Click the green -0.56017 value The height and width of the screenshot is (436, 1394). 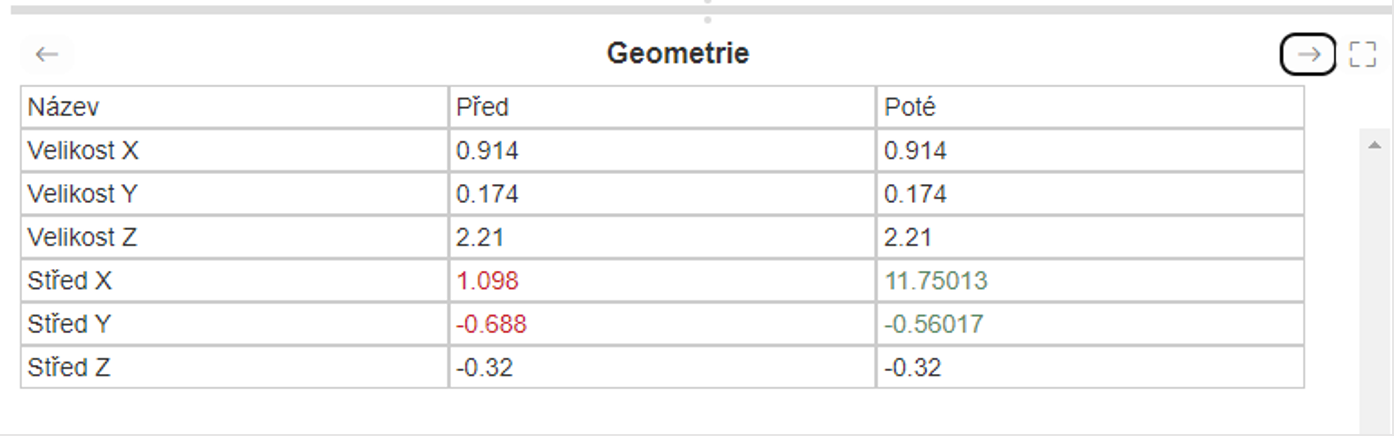[x=934, y=324]
